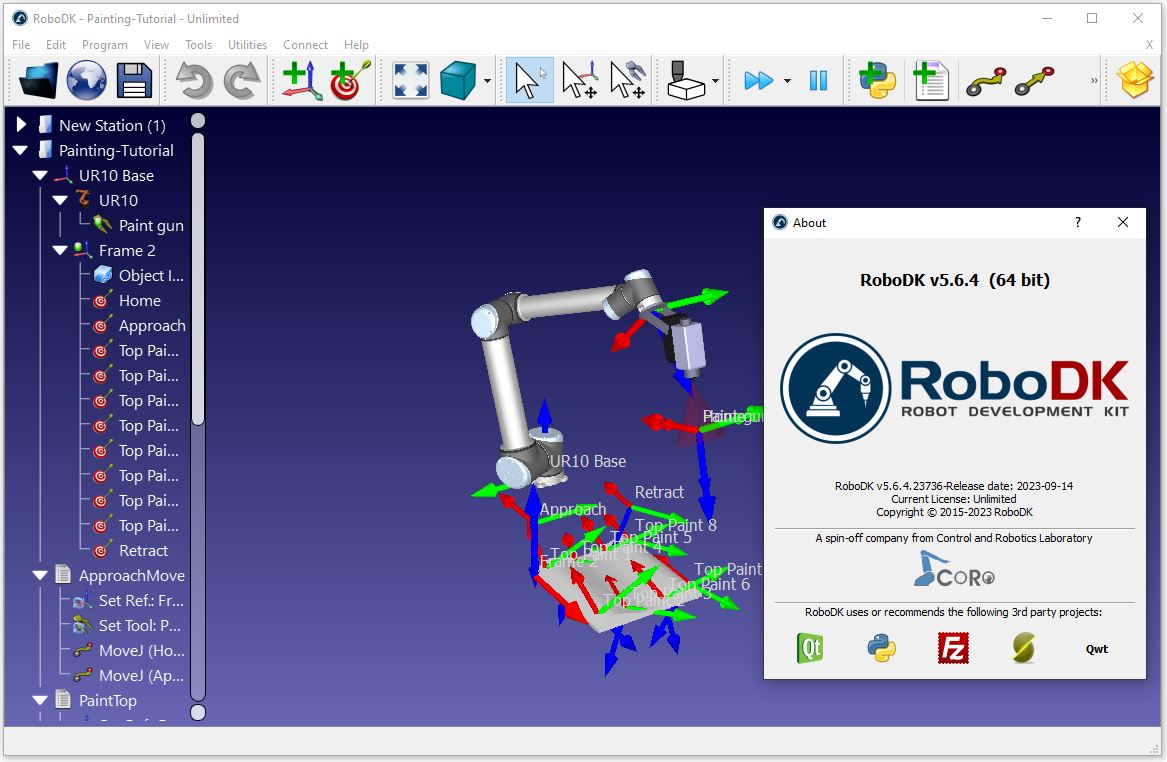Collapse the UR10 Base tree node
The image size is (1167, 762).
pos(40,176)
